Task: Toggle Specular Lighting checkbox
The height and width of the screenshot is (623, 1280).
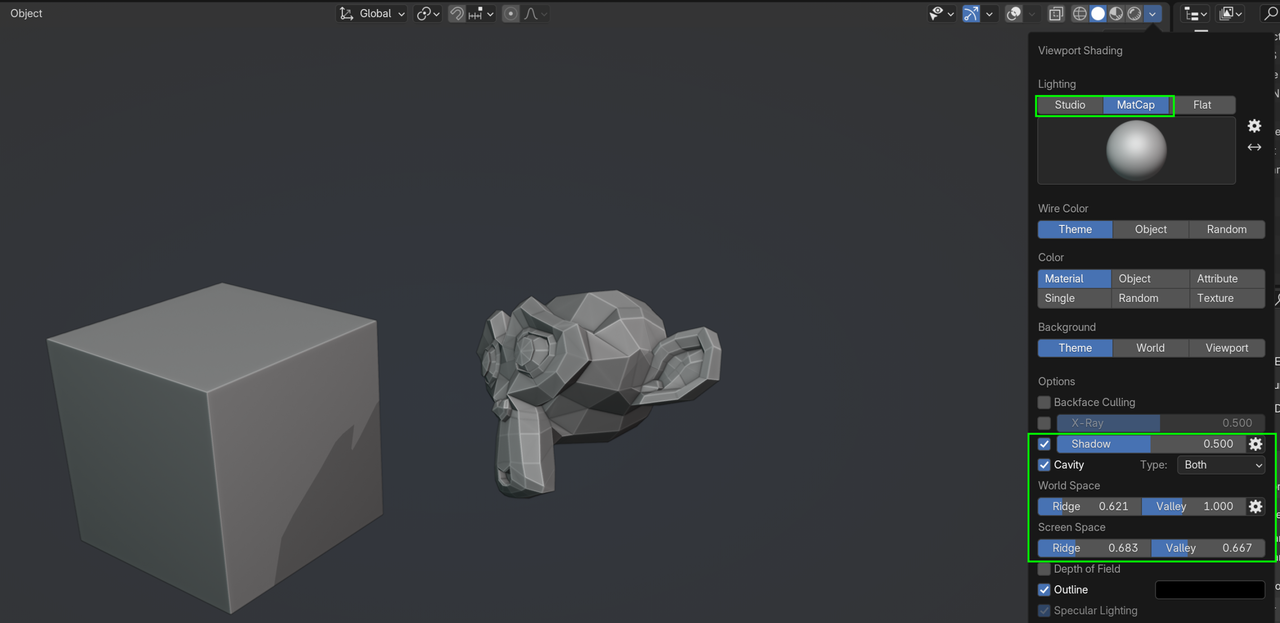Action: click(x=1044, y=611)
